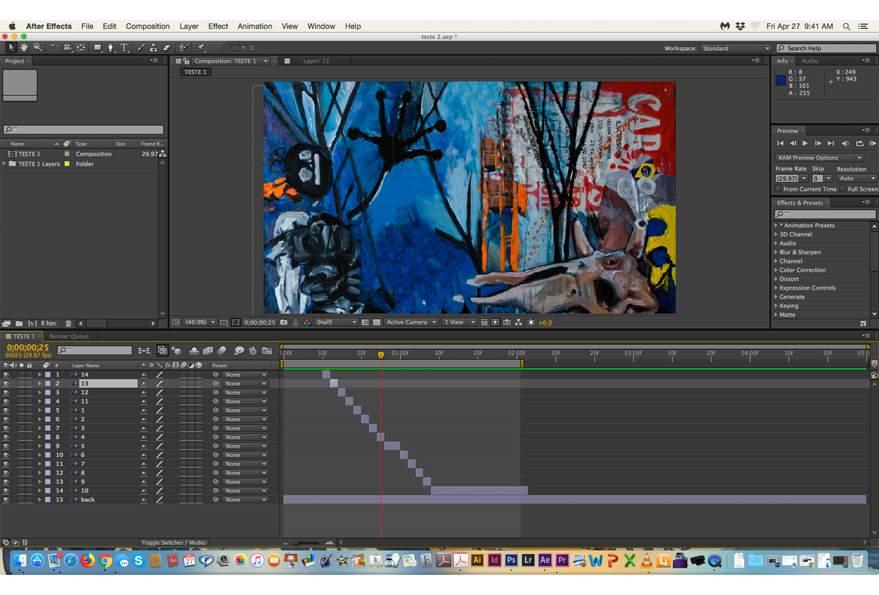Click the Brainstorm icon in timeline

[x=239, y=350]
